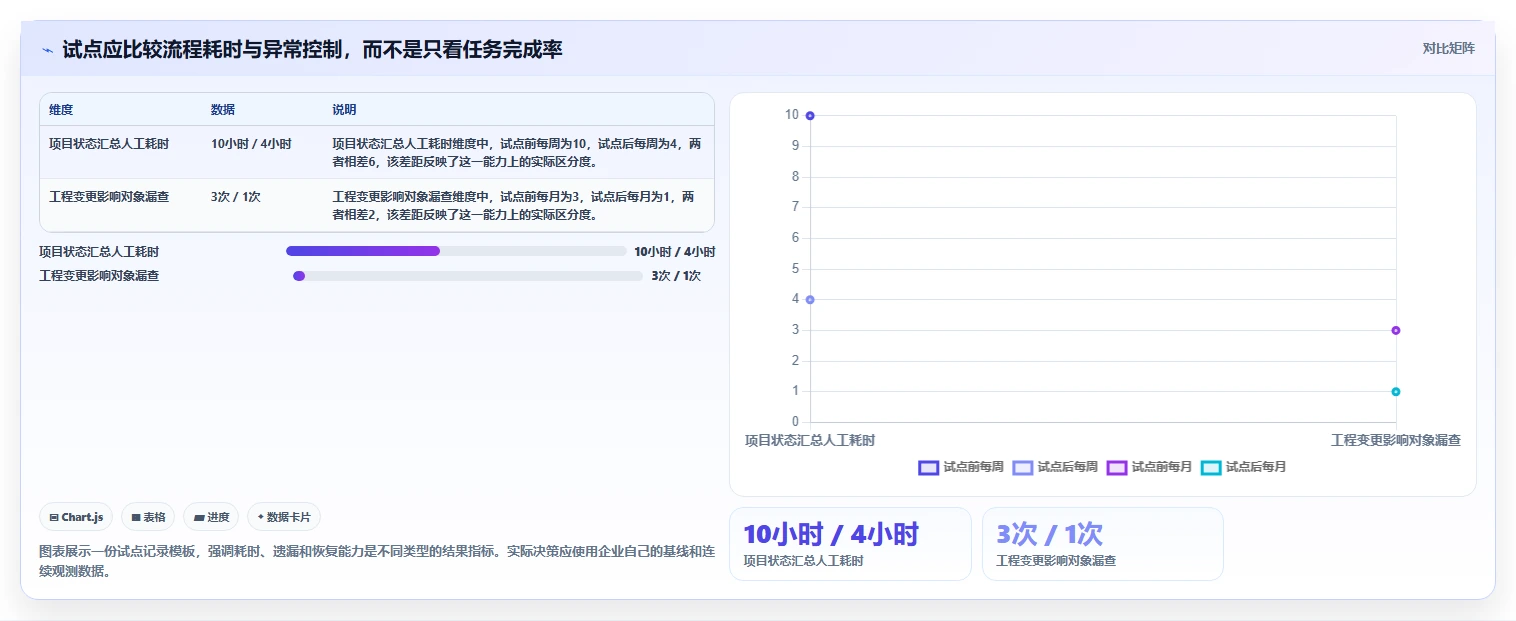The height and width of the screenshot is (621, 1516).
Task: Click the 3次 / 1次 data card
Action: pyautogui.click(x=1102, y=544)
